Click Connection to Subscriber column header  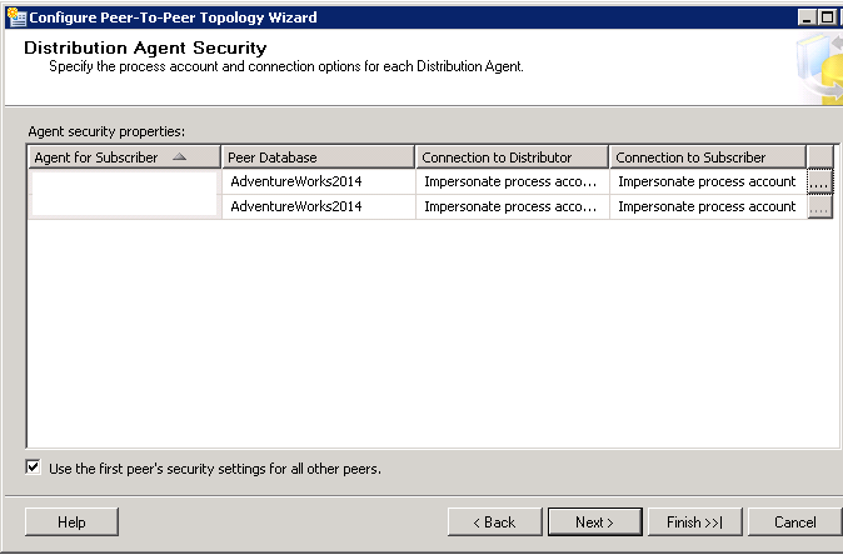click(x=708, y=157)
